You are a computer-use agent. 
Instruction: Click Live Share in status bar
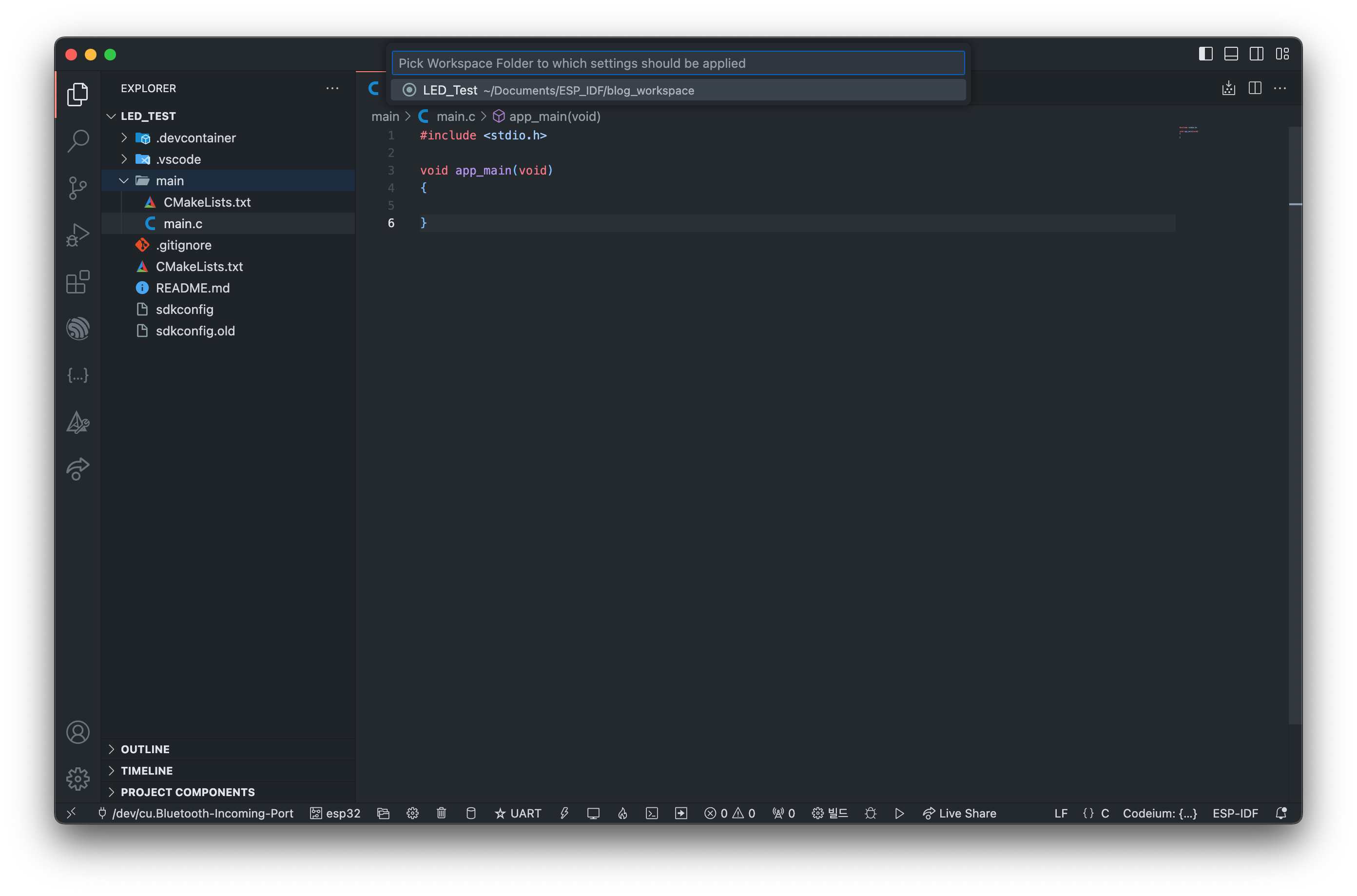pyautogui.click(x=959, y=813)
